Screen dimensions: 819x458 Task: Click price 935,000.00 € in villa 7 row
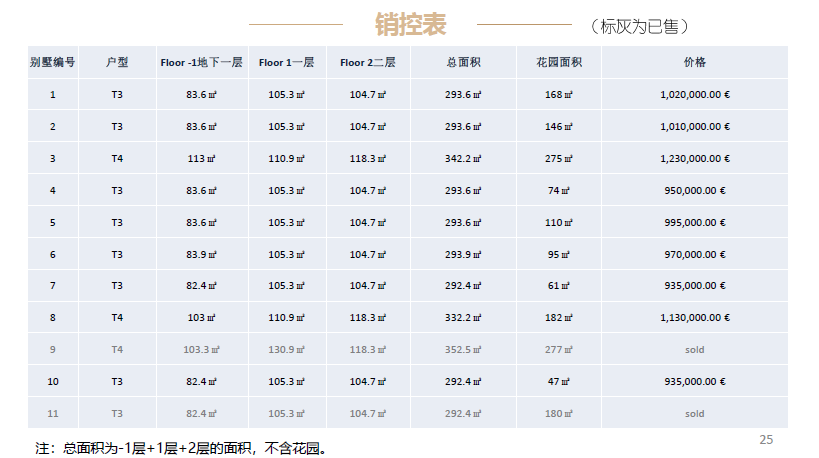click(x=695, y=286)
